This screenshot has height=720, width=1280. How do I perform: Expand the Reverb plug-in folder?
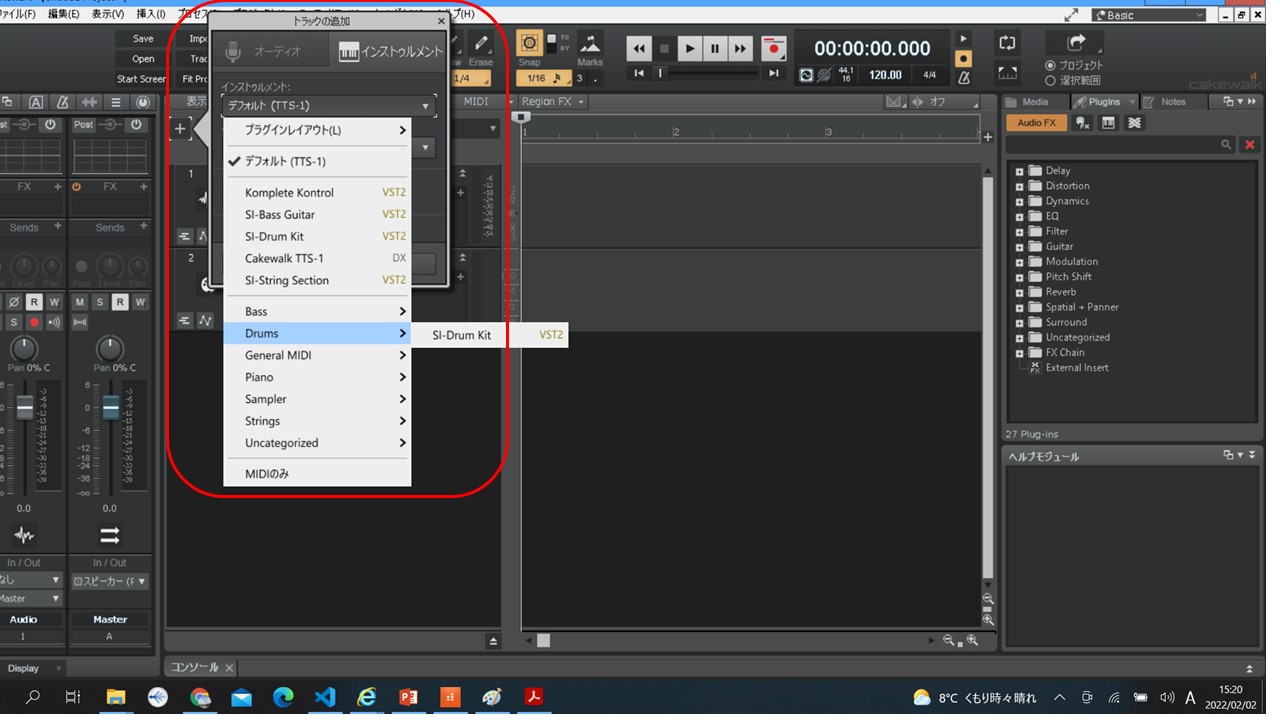1019,292
